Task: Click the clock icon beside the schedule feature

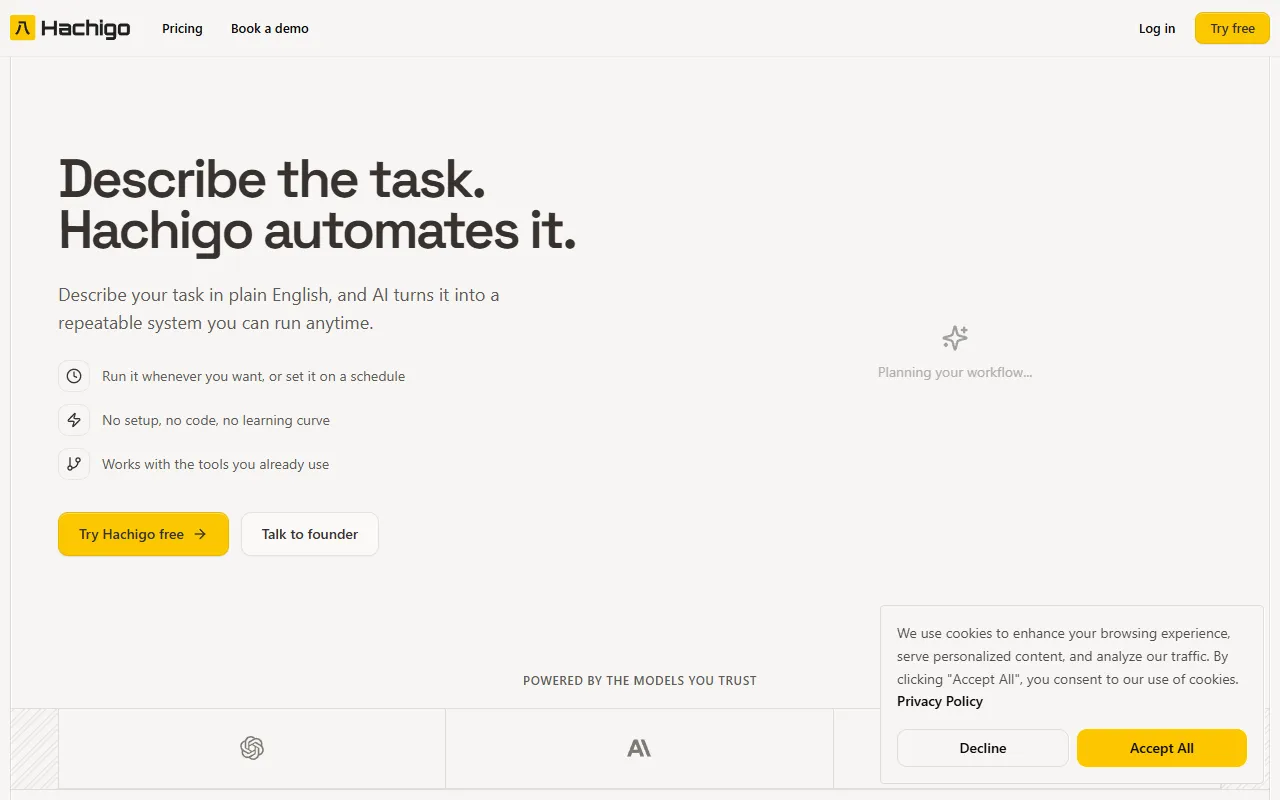Action: 74,376
